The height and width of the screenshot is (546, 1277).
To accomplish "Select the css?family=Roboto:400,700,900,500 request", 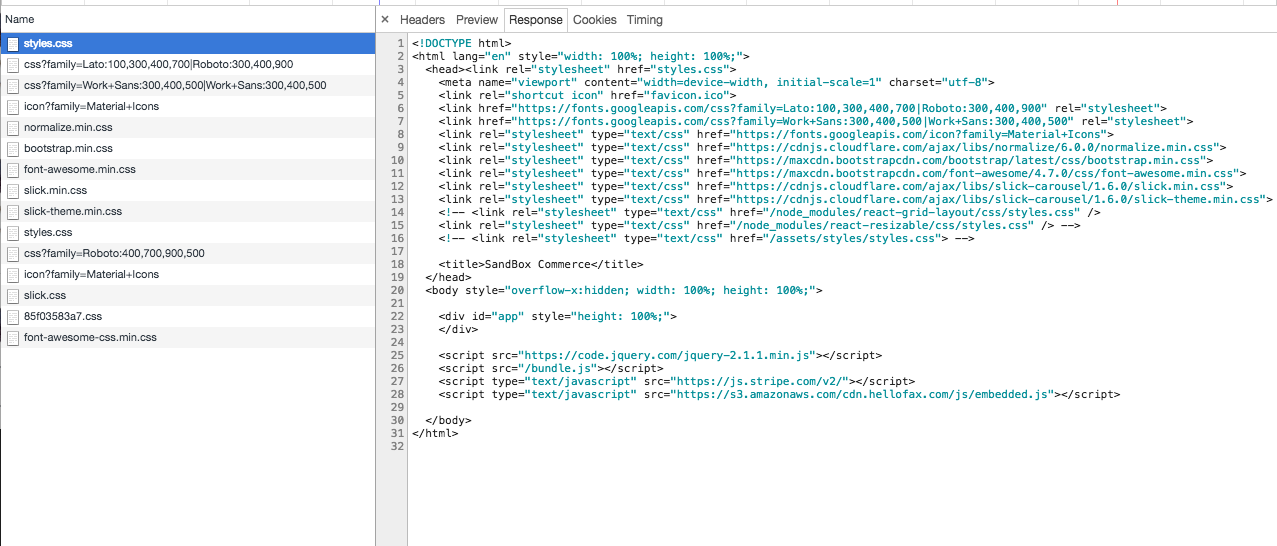I will [x=114, y=254].
